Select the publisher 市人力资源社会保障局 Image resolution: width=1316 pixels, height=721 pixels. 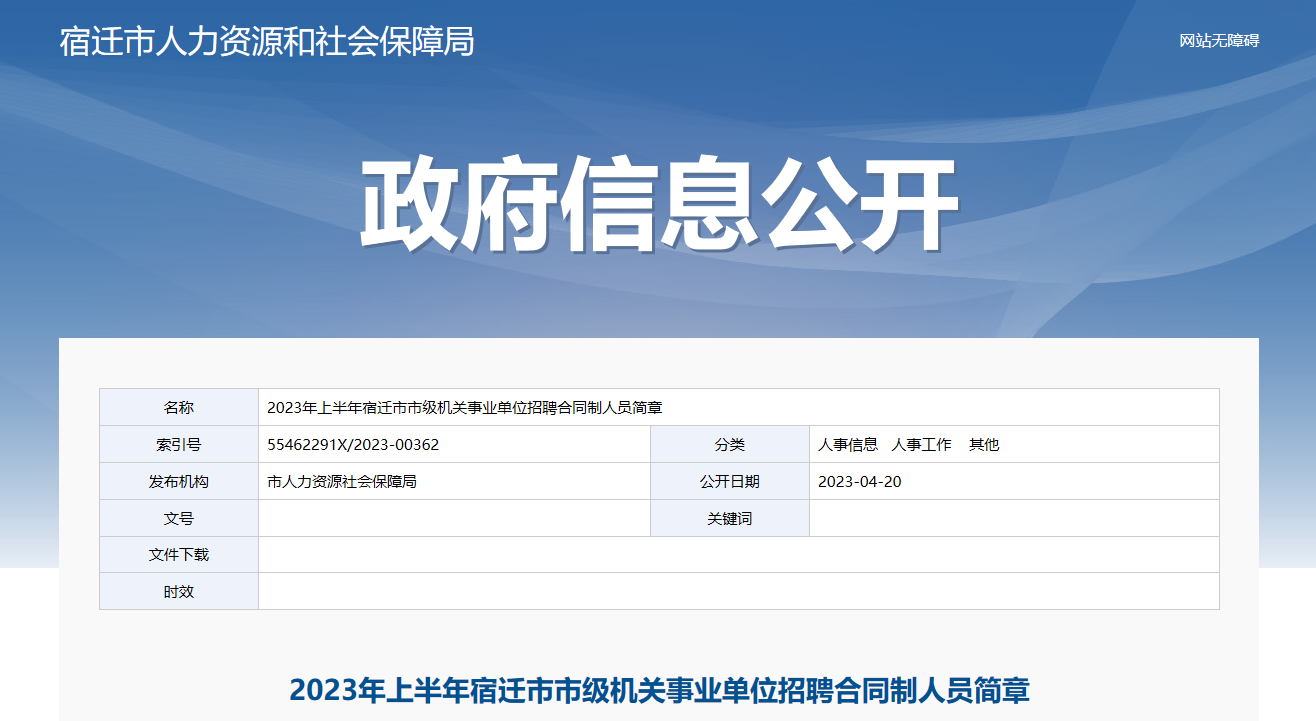pyautogui.click(x=342, y=482)
